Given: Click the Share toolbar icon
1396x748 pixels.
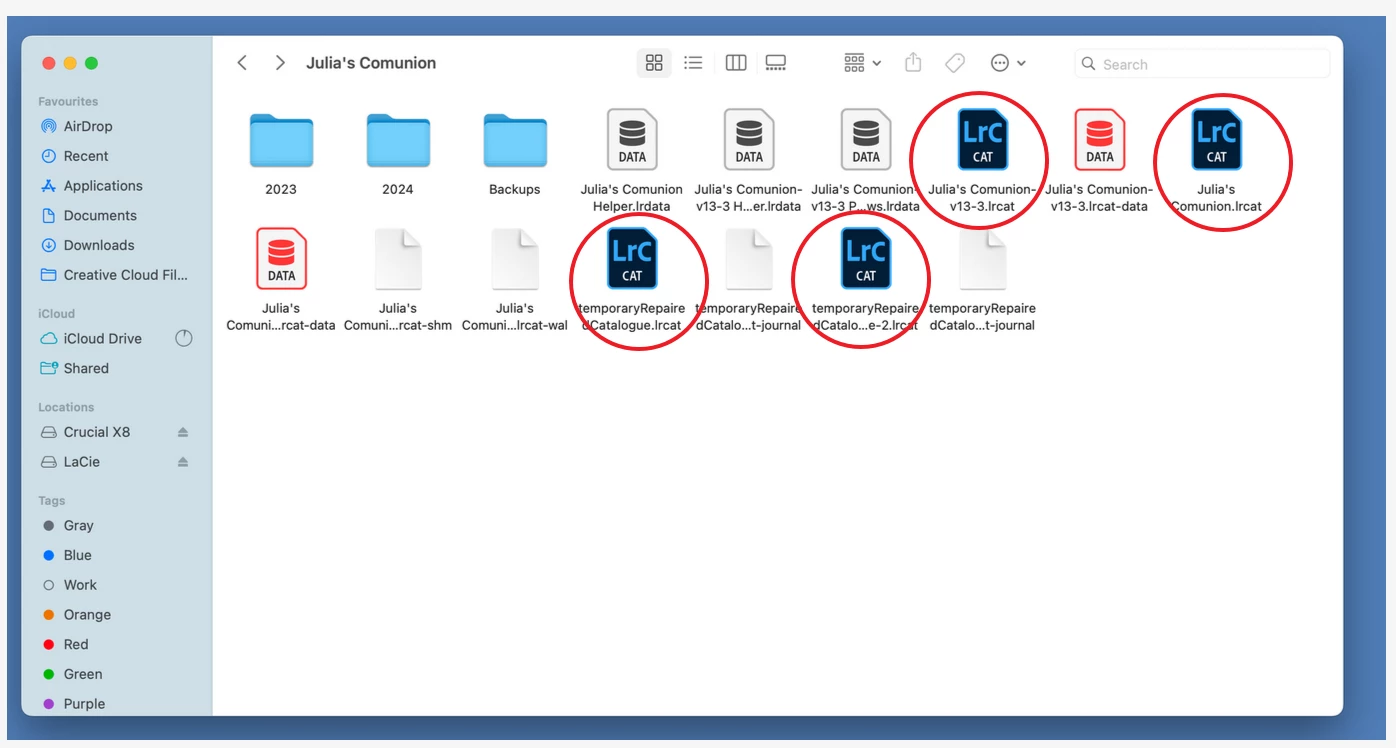Looking at the screenshot, I should click(913, 63).
